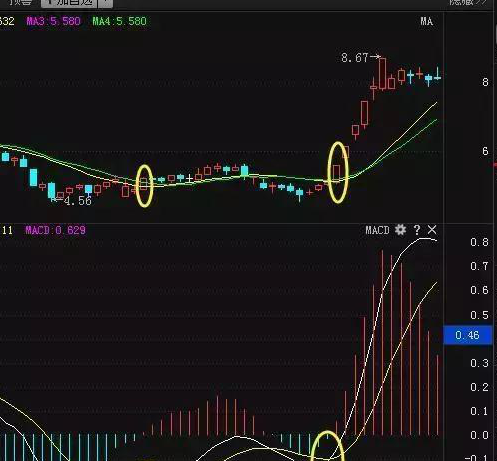
Task: Select the MACD:0.629 value label
Action: pyautogui.click(x=55, y=230)
